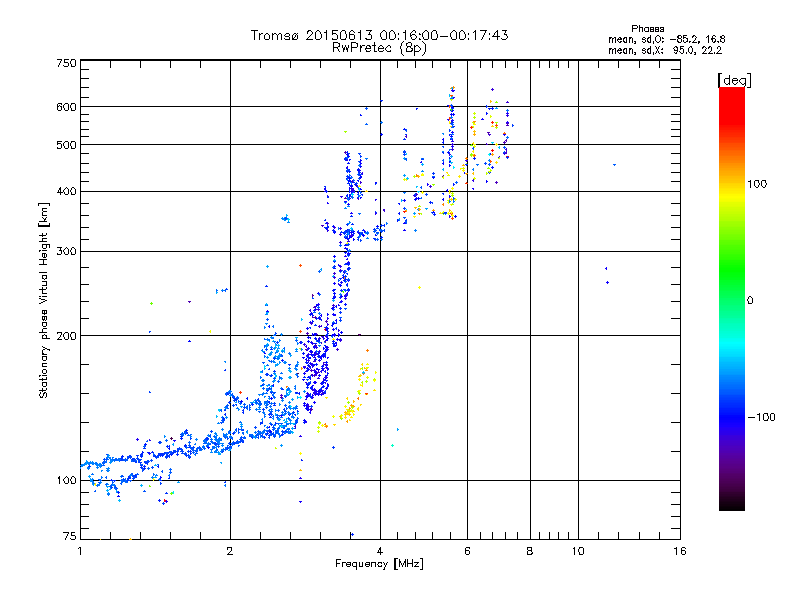Image resolution: width=800 pixels, height=600 pixels.
Task: Click the colorbar tick label '100'
Action: point(757,184)
